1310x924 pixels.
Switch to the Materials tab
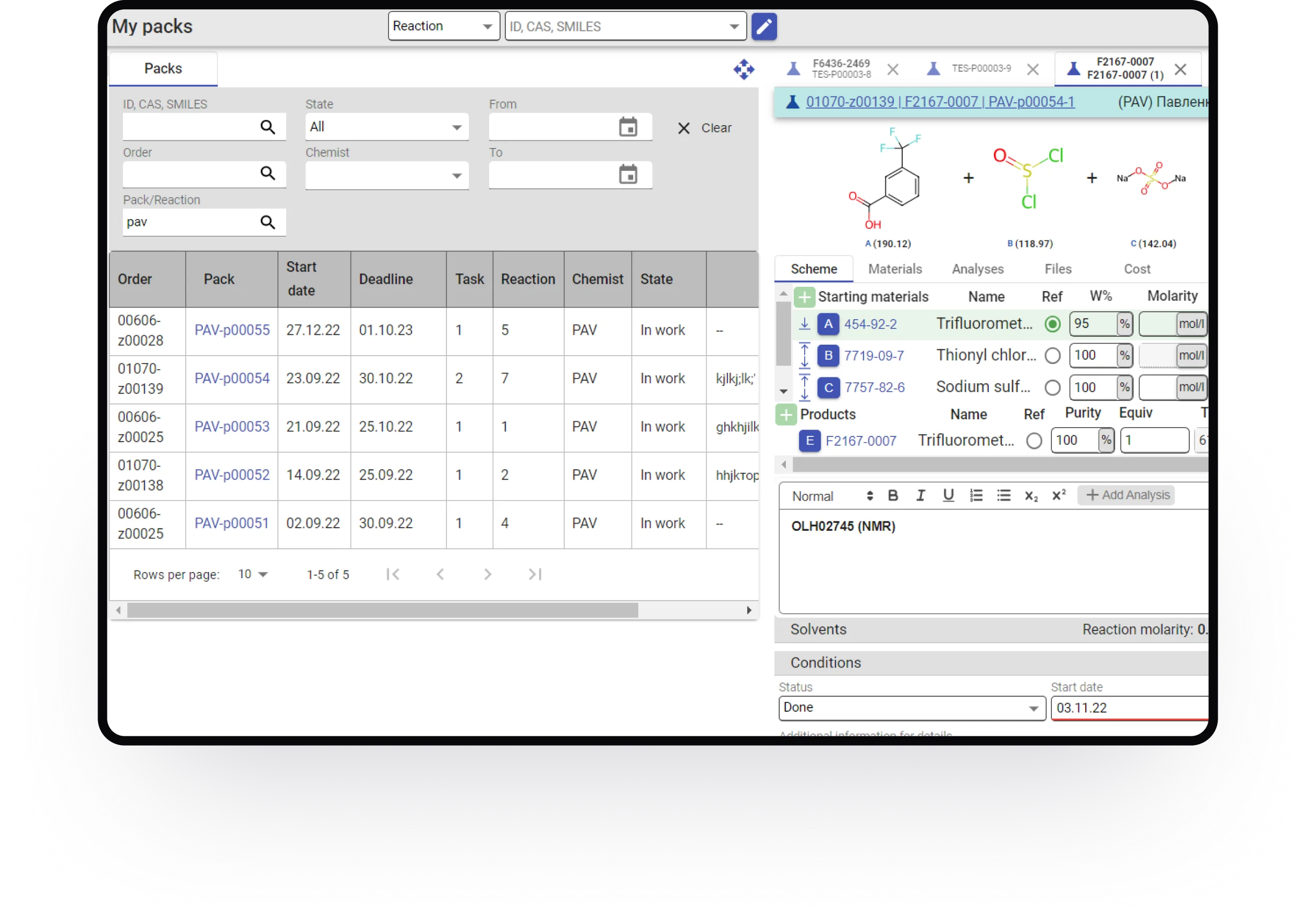[x=895, y=269]
